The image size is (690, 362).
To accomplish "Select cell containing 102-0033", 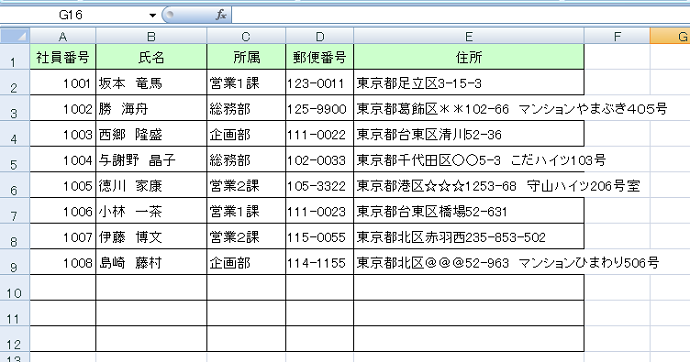I will click(x=319, y=160).
